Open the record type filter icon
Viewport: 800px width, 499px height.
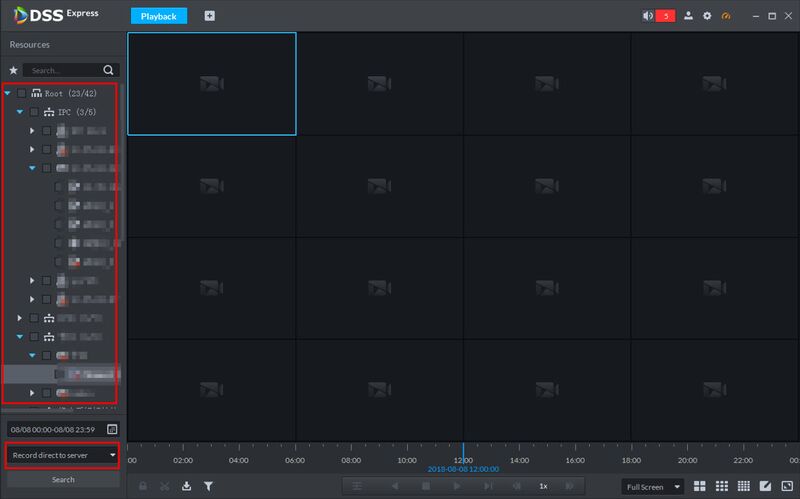[x=208, y=486]
